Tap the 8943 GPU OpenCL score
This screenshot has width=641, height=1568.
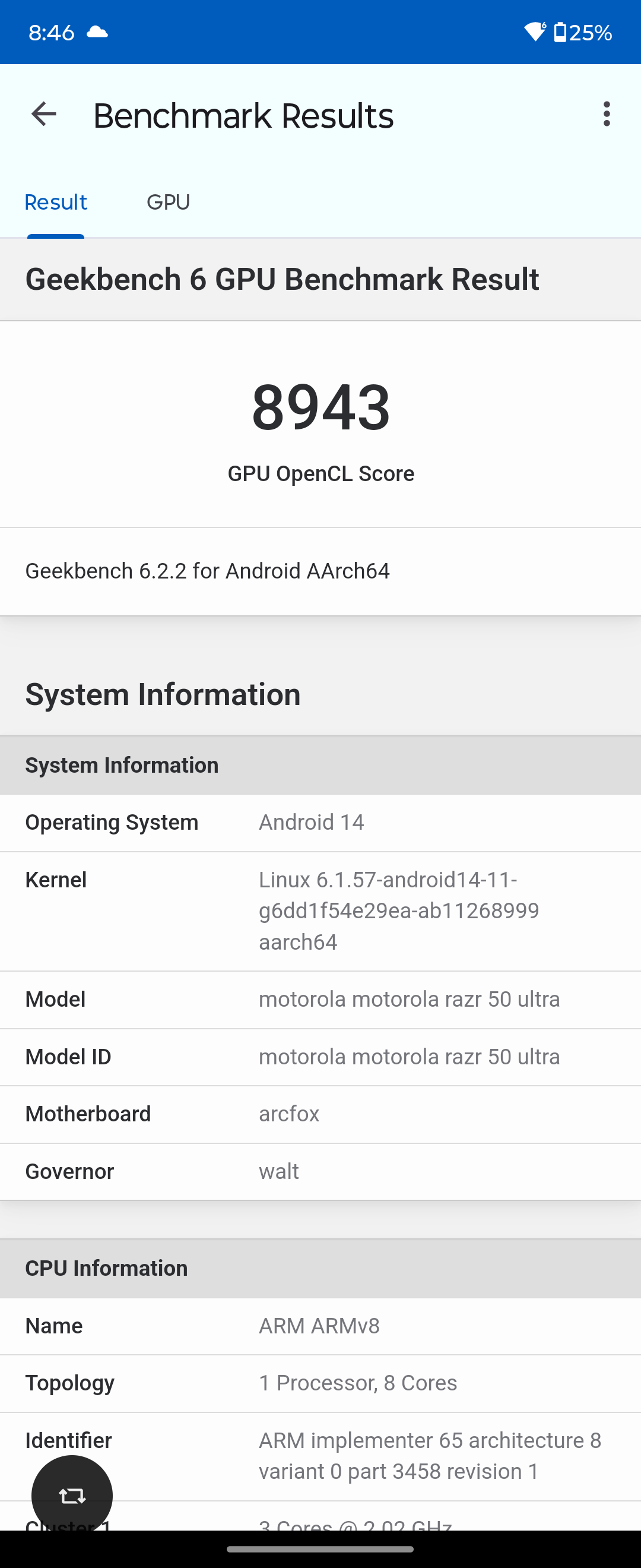pos(320,407)
